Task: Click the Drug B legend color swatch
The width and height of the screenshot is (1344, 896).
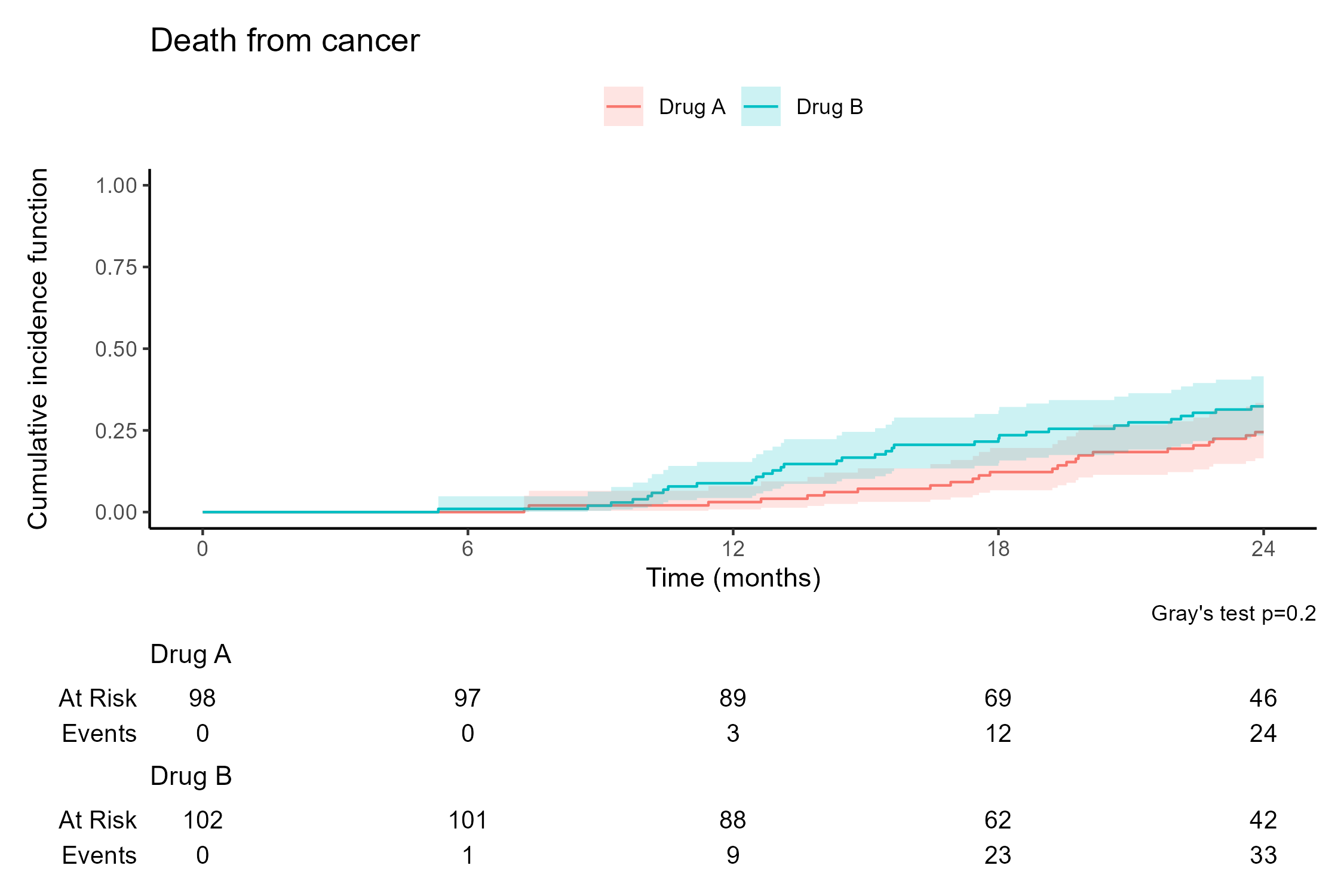Action: [760, 106]
